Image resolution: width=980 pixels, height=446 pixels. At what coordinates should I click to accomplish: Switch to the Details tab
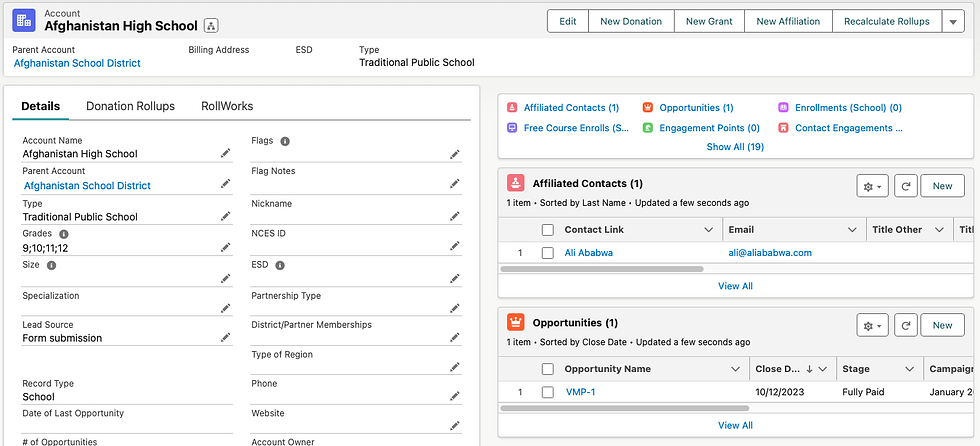(41, 106)
